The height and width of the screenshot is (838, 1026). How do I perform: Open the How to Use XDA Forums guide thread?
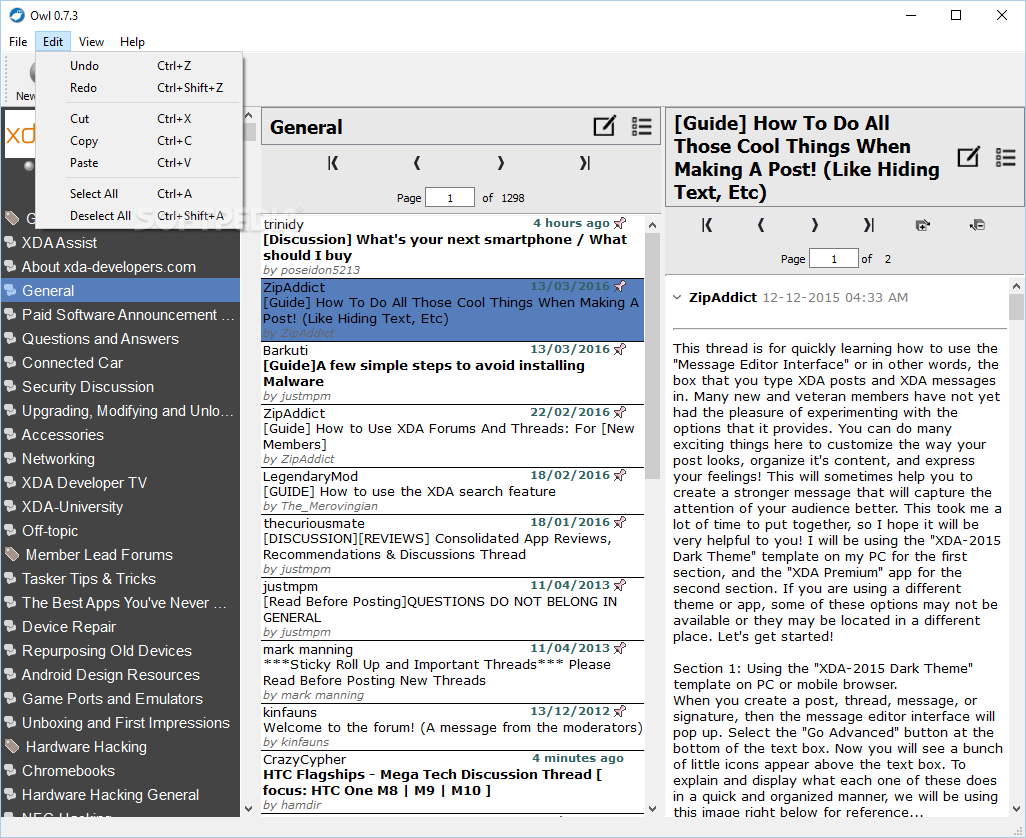pyautogui.click(x=452, y=436)
